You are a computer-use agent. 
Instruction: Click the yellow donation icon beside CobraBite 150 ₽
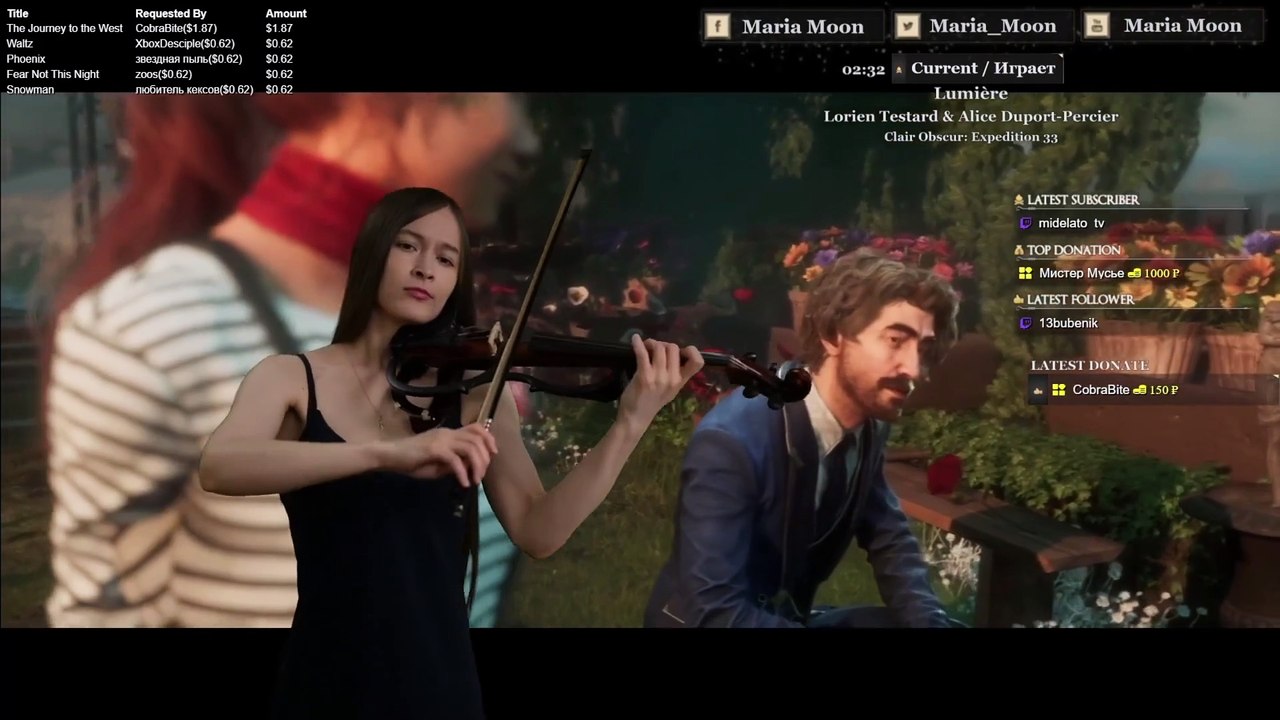[1058, 390]
